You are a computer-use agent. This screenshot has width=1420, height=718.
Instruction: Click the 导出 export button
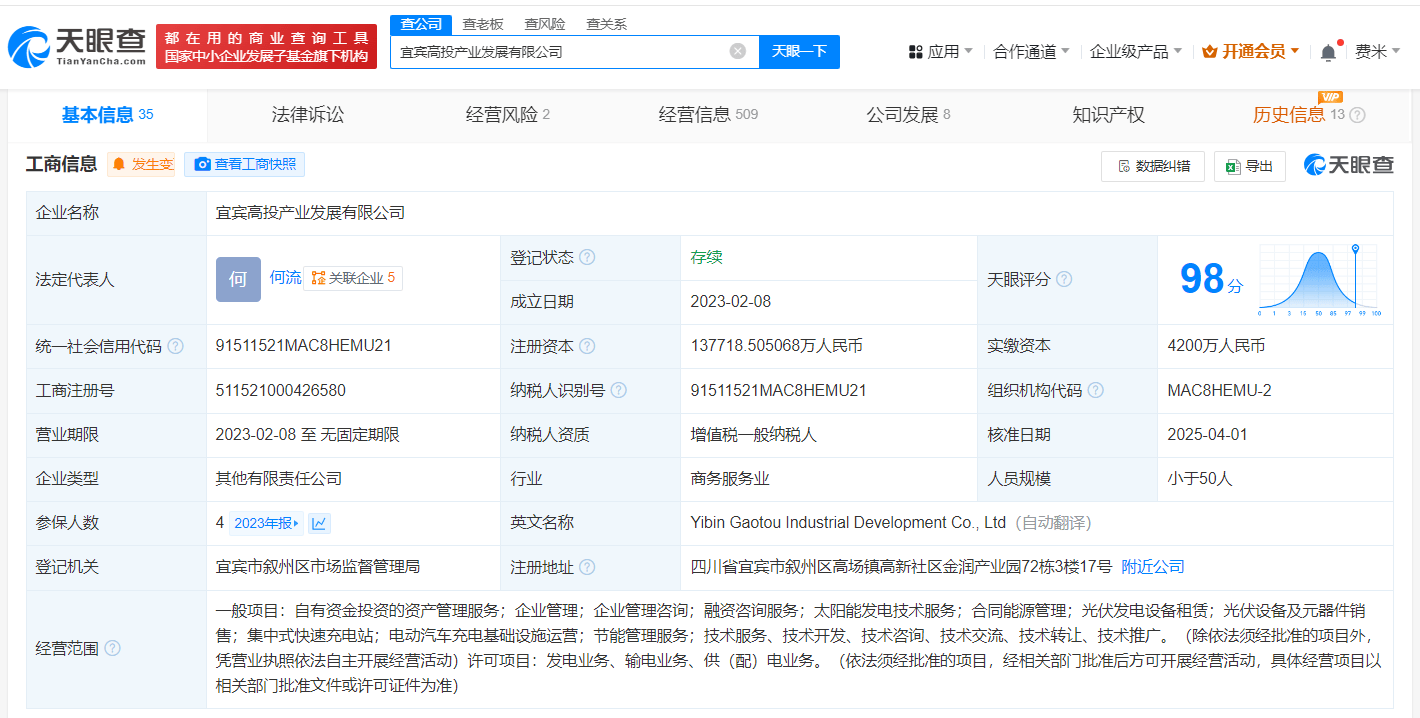click(1250, 166)
